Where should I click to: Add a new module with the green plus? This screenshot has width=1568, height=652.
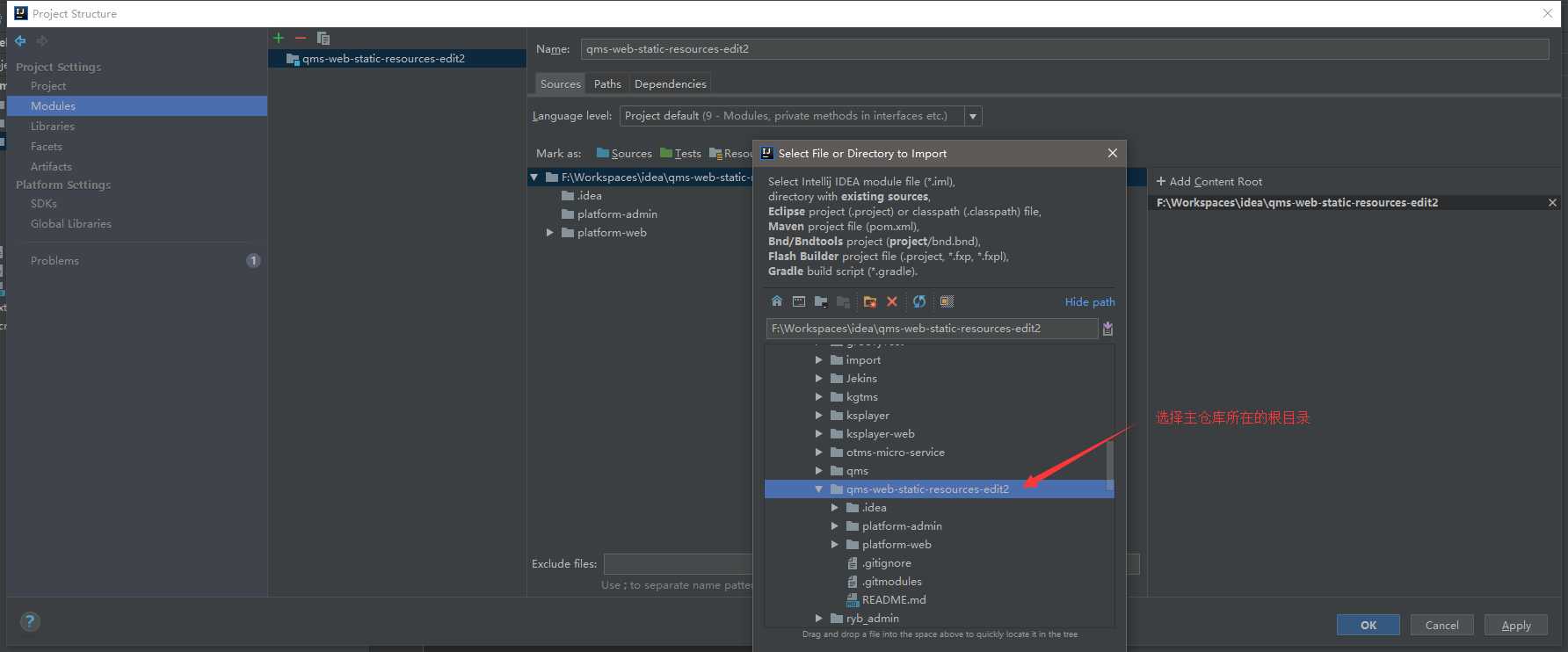(x=279, y=38)
